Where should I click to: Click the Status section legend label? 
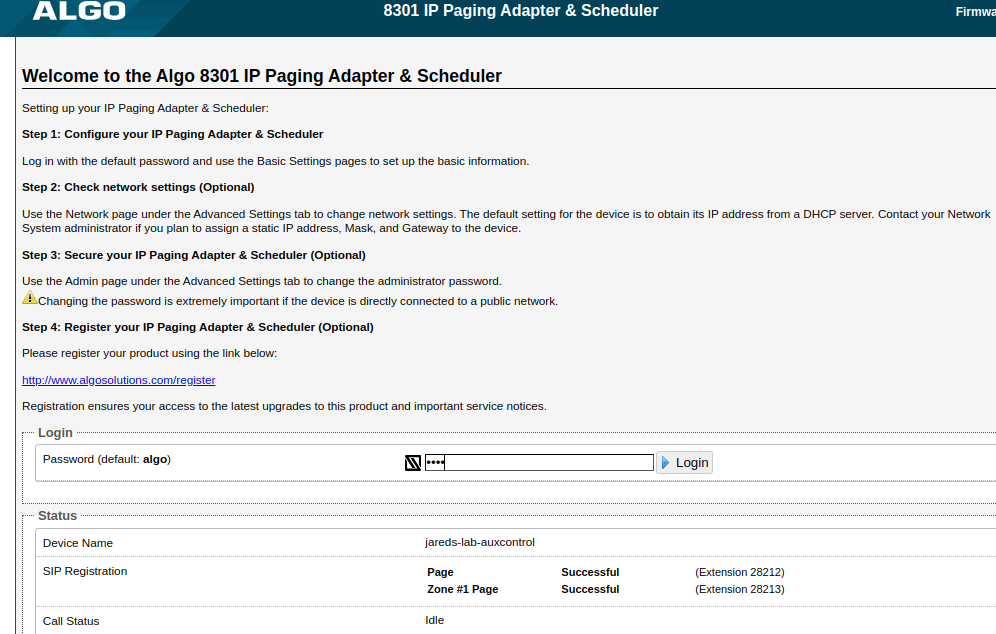click(57, 516)
